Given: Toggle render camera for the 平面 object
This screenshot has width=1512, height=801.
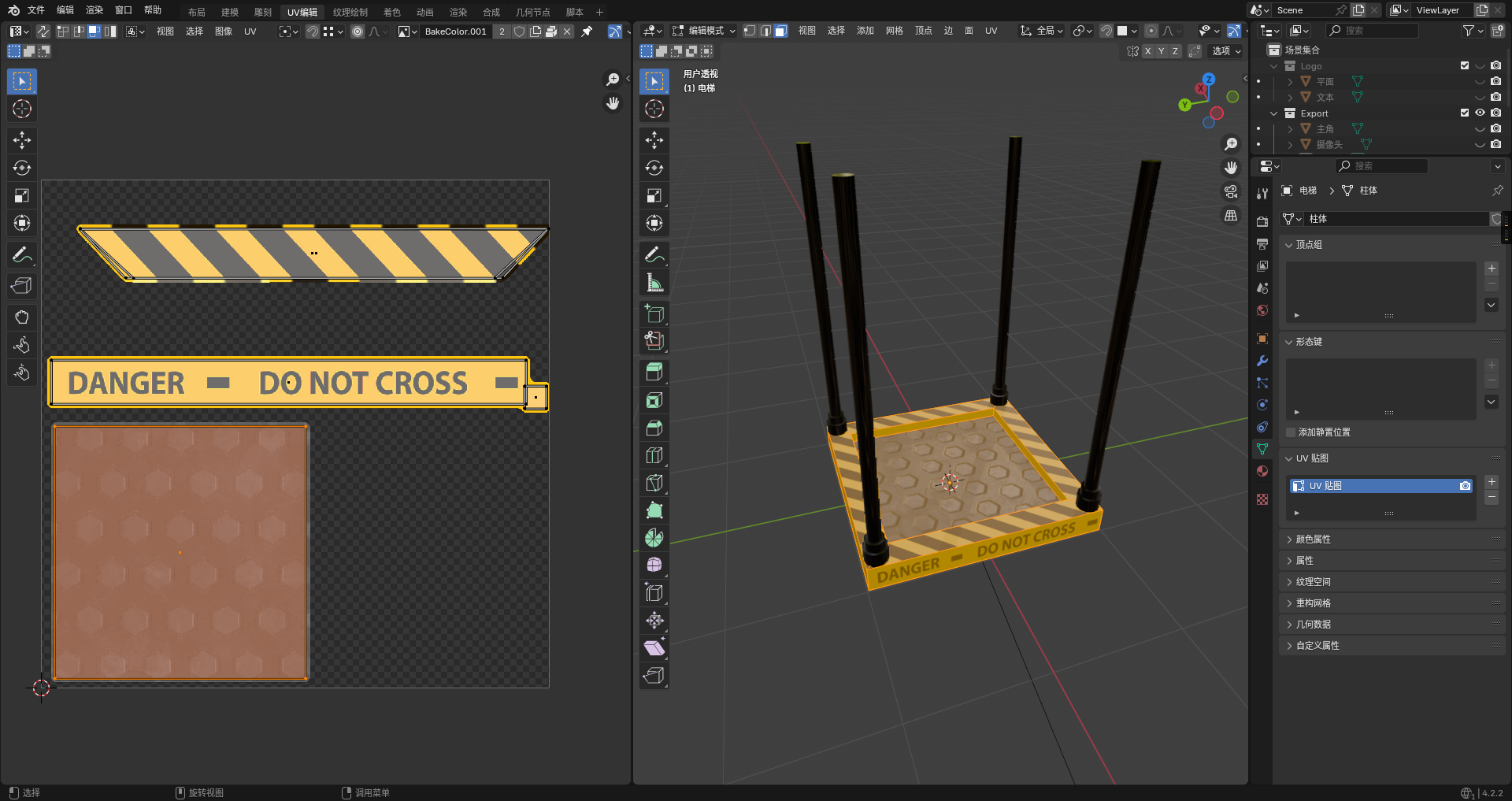Looking at the screenshot, I should (1496, 82).
